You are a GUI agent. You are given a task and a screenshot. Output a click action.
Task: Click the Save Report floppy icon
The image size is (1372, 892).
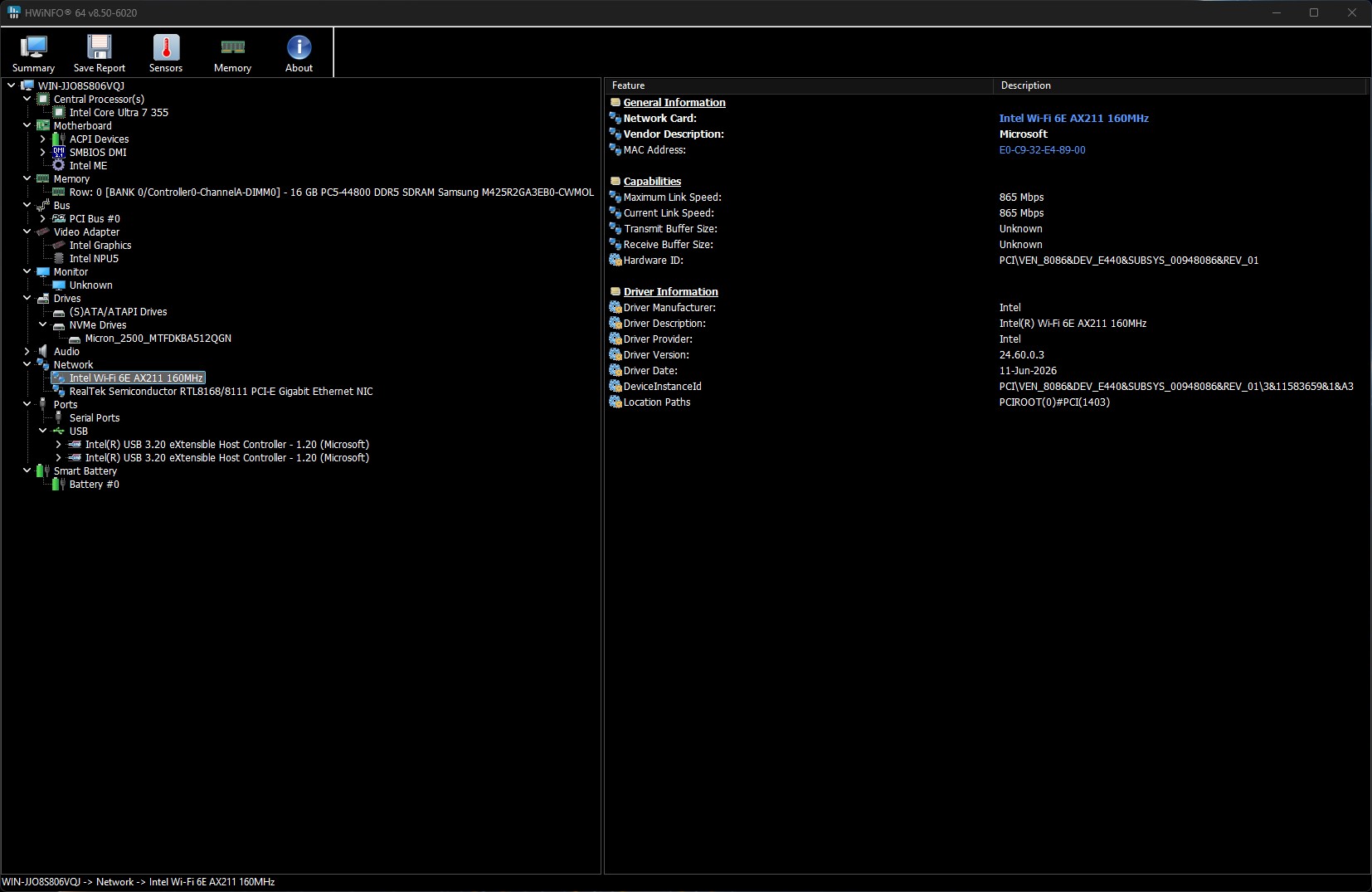tap(100, 46)
